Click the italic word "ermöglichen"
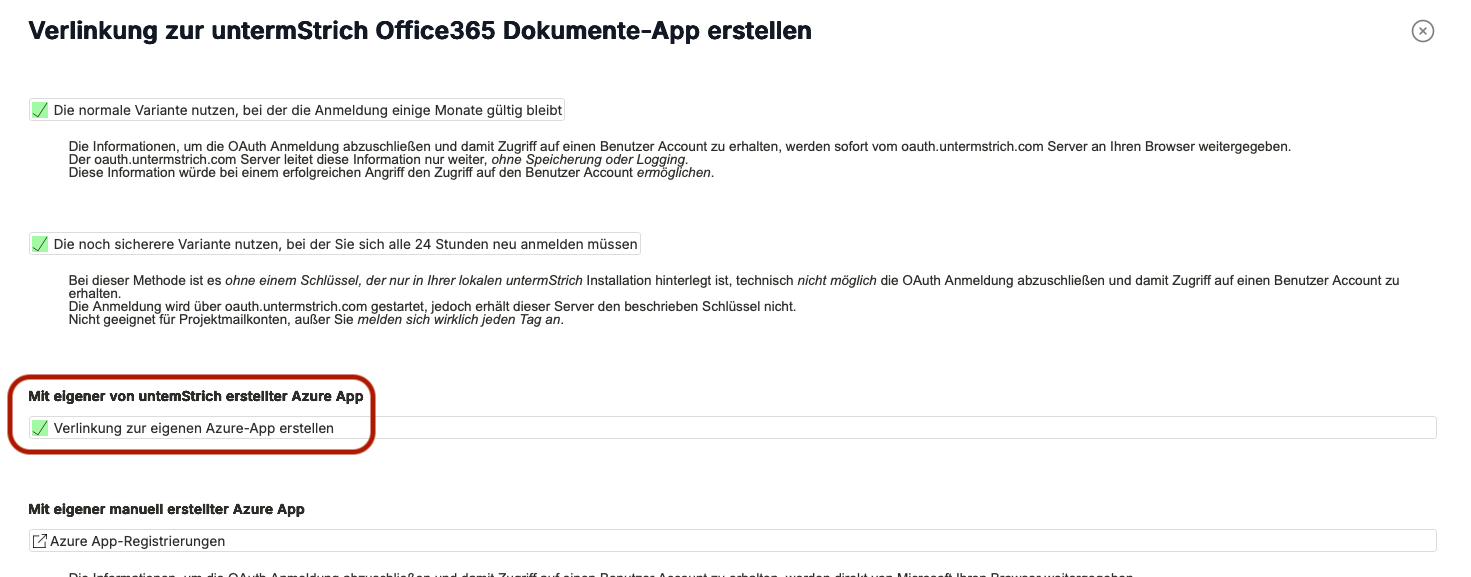 coord(674,172)
